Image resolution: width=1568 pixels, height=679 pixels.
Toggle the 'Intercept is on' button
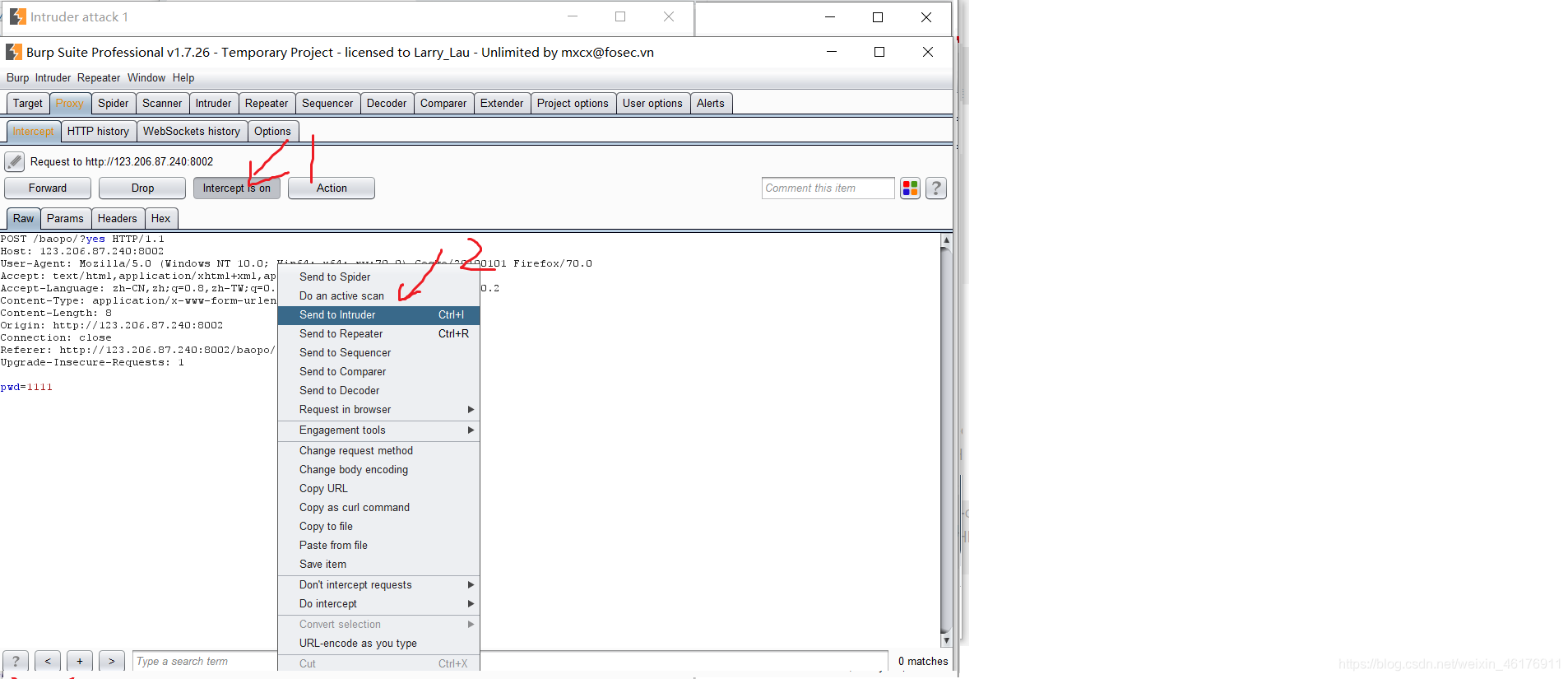[x=237, y=188]
